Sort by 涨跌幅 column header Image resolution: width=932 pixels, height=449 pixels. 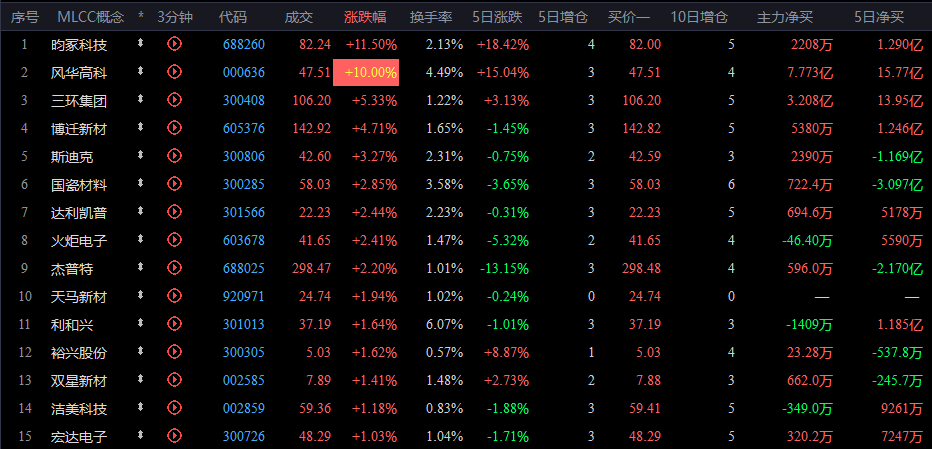(365, 17)
